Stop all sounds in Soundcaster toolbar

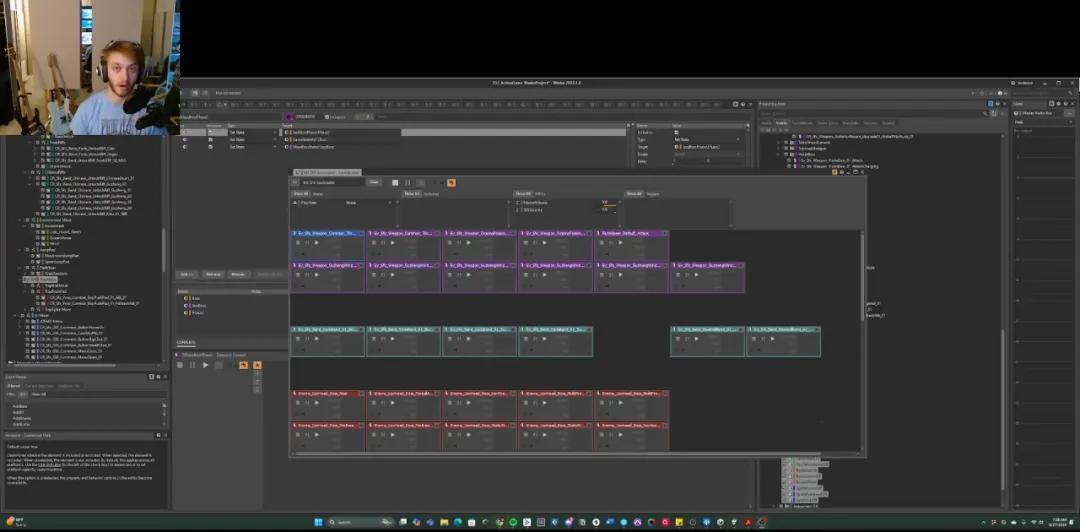tap(395, 183)
